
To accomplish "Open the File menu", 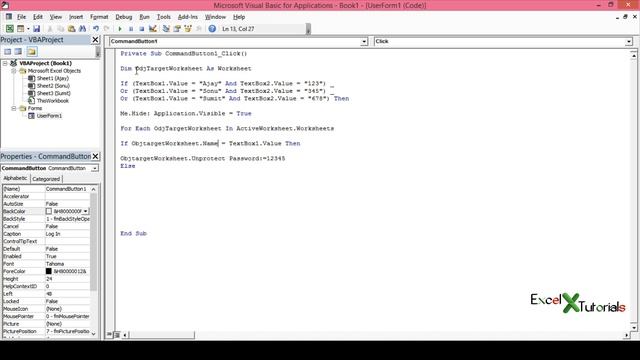I will (21, 17).
